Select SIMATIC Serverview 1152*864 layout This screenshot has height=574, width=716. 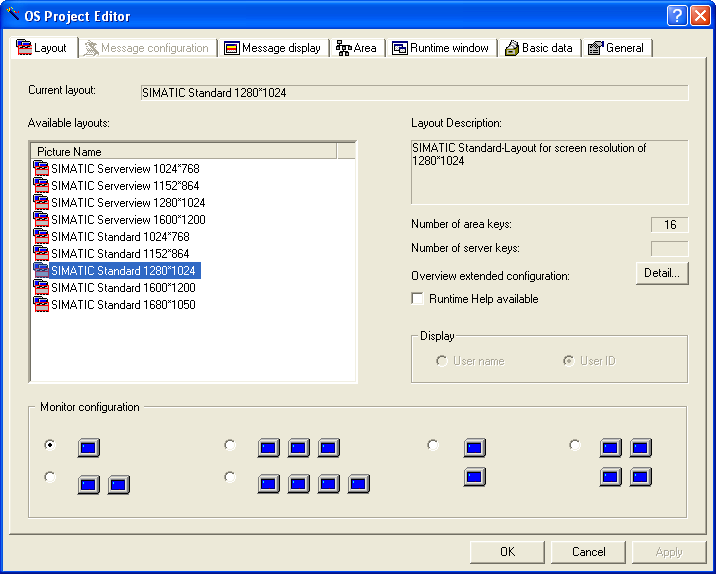(125, 186)
